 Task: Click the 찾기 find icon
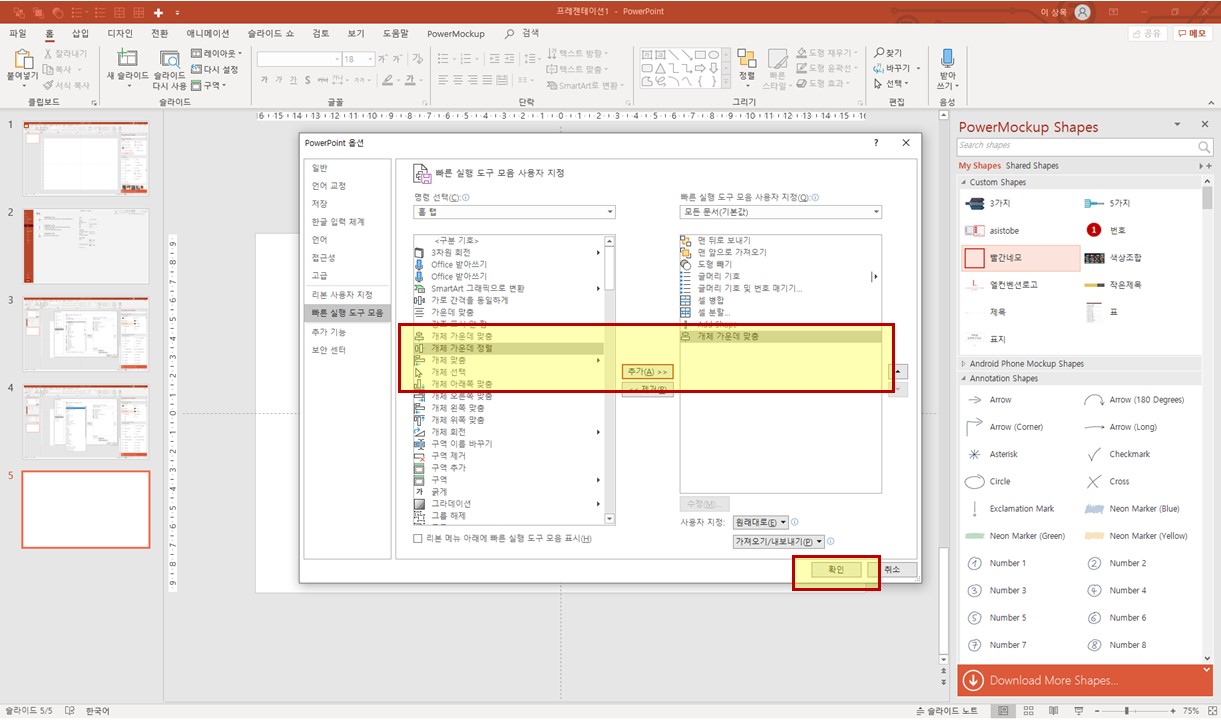tap(888, 53)
